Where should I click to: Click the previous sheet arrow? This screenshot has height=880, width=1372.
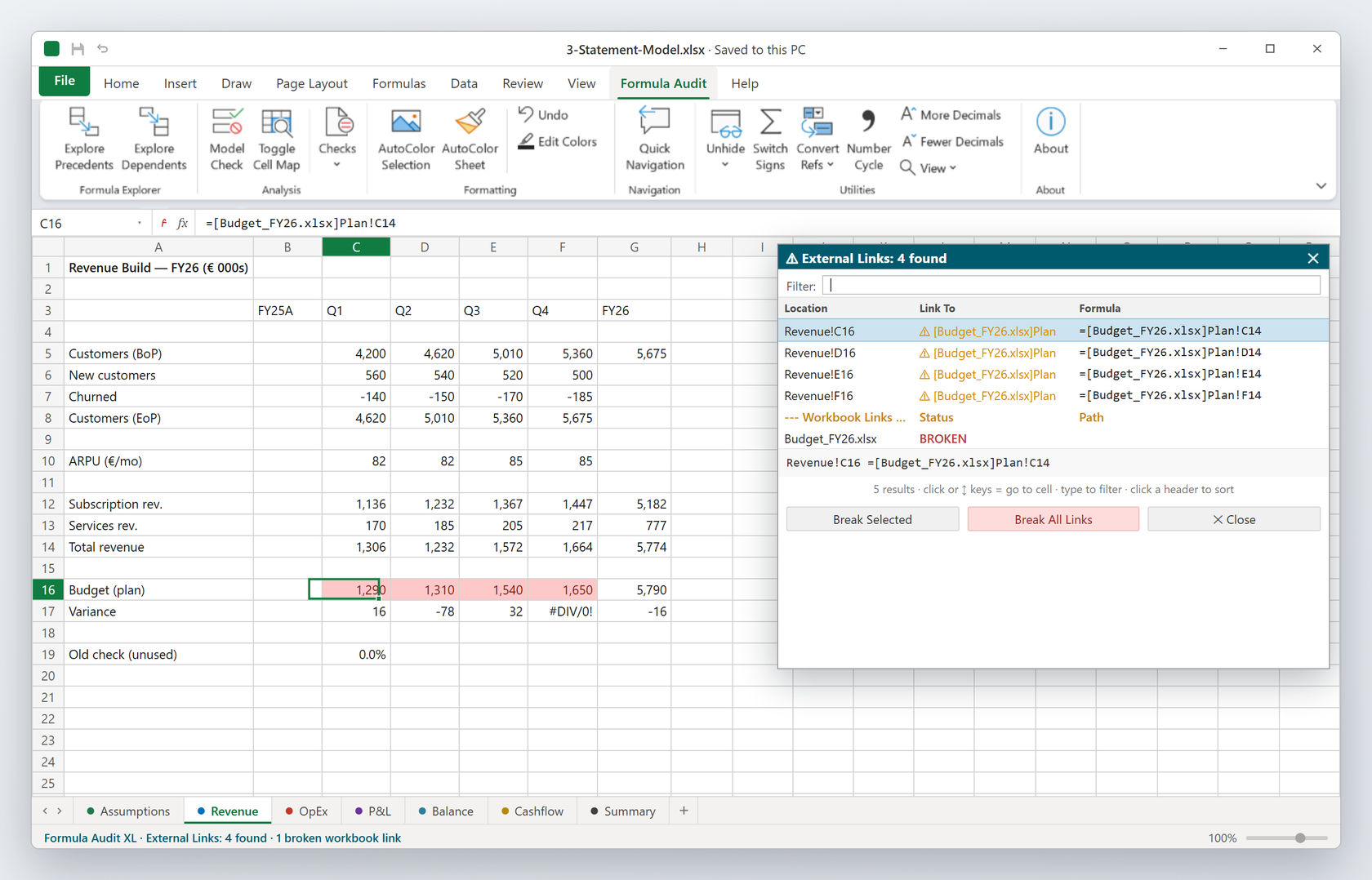45,811
